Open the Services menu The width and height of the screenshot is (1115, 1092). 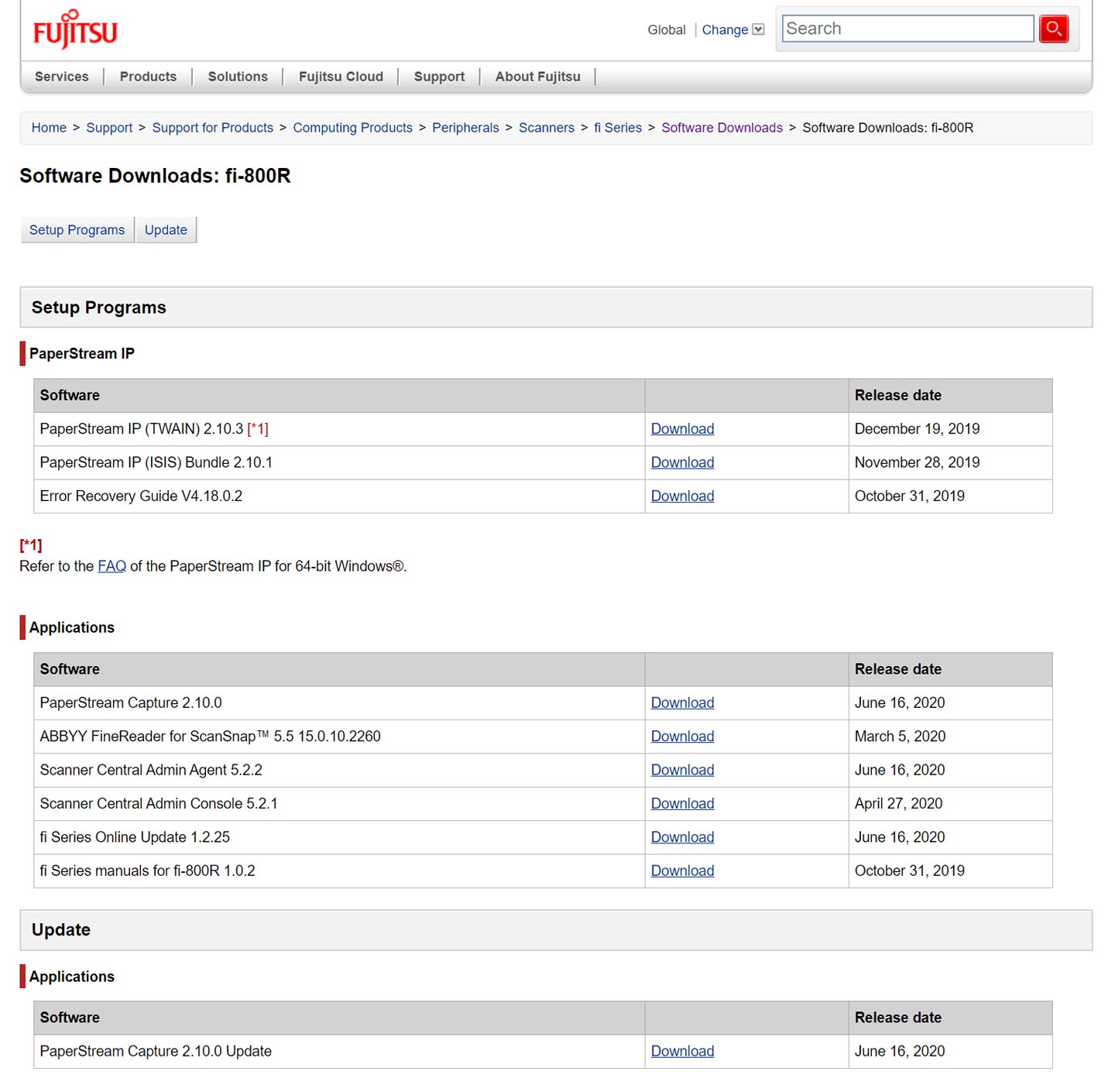62,77
